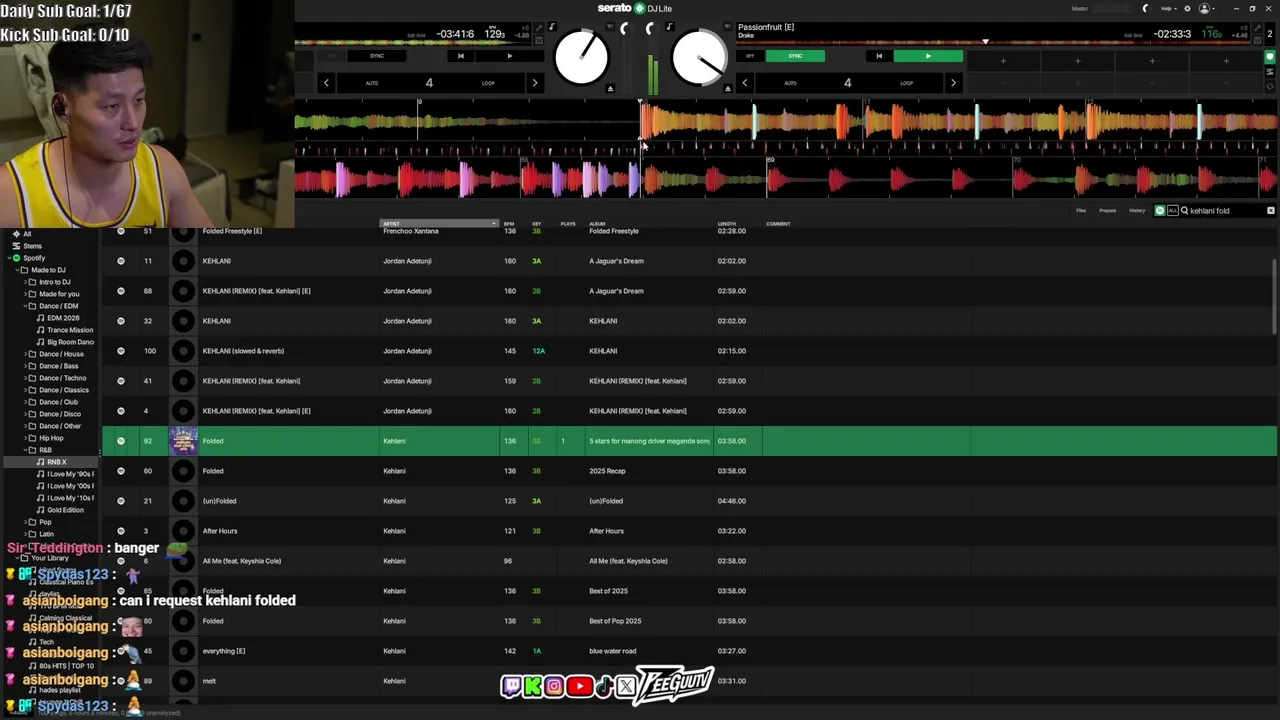1280x720 pixels.
Task: Toggle key lock note icon on right deck
Action: (669, 27)
